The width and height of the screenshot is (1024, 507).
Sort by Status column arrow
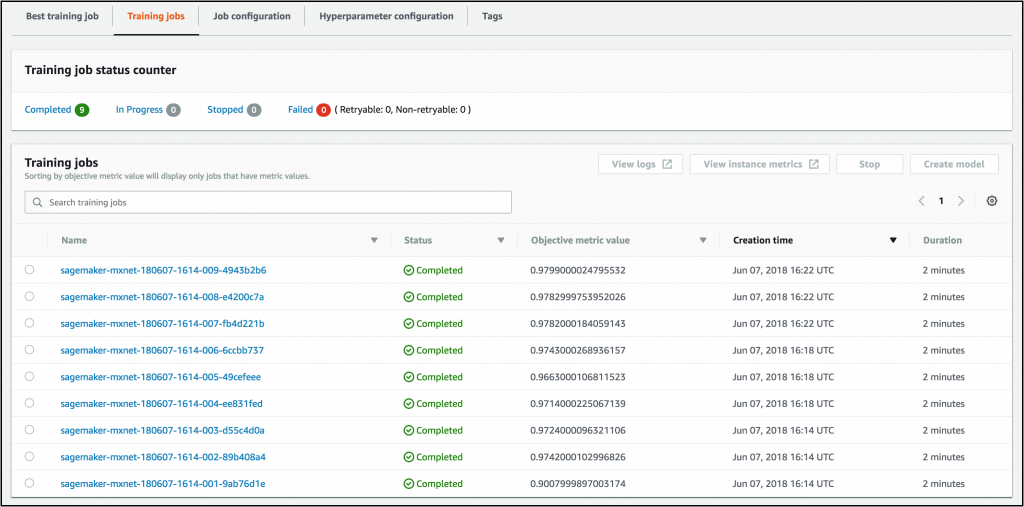[x=501, y=240]
